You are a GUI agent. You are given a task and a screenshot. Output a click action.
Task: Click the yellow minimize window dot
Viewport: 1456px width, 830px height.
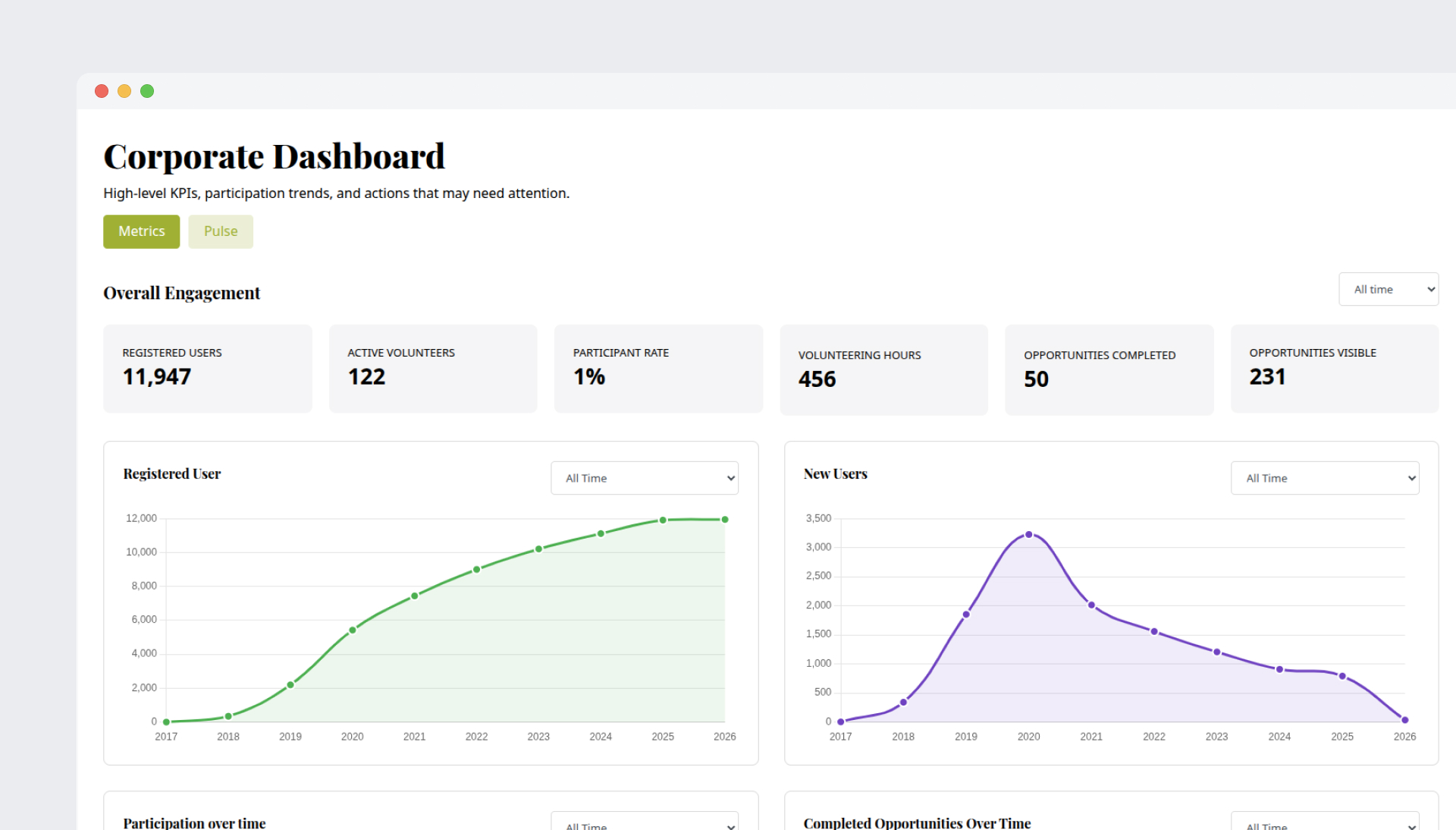124,91
